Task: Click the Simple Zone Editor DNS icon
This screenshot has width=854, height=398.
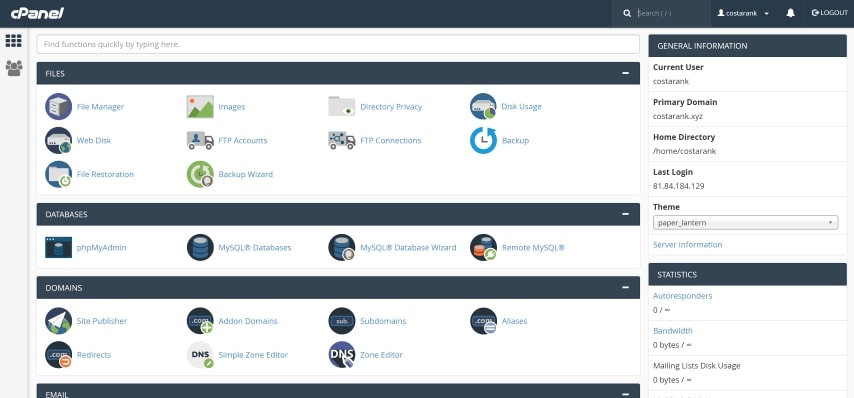Action: [x=200, y=354]
